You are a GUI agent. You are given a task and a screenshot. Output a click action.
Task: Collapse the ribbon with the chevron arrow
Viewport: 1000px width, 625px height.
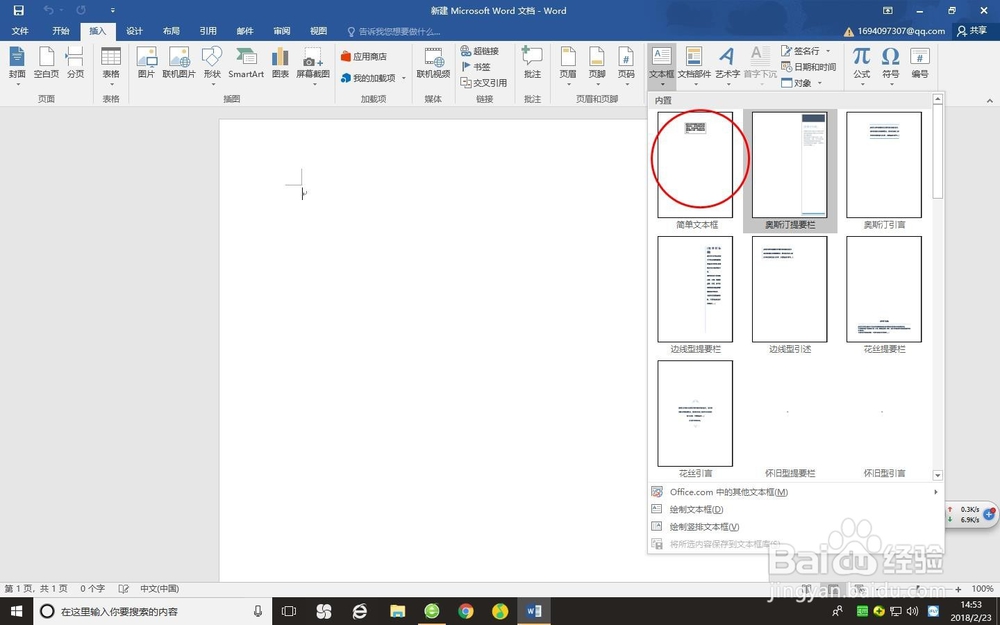click(x=990, y=100)
